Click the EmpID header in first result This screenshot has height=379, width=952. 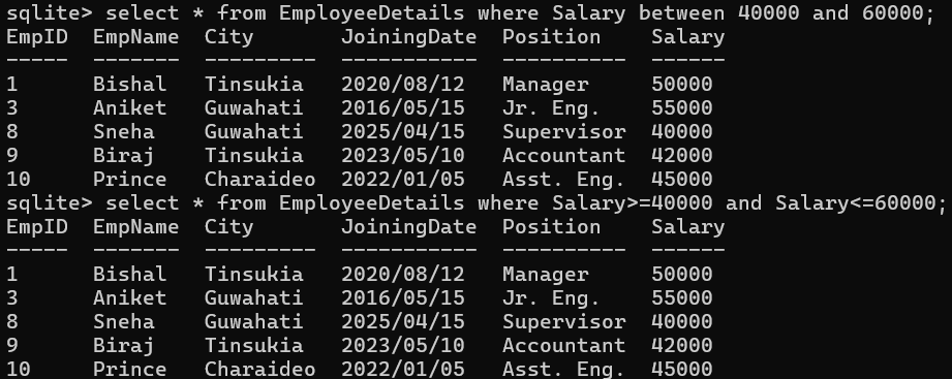(x=36, y=37)
